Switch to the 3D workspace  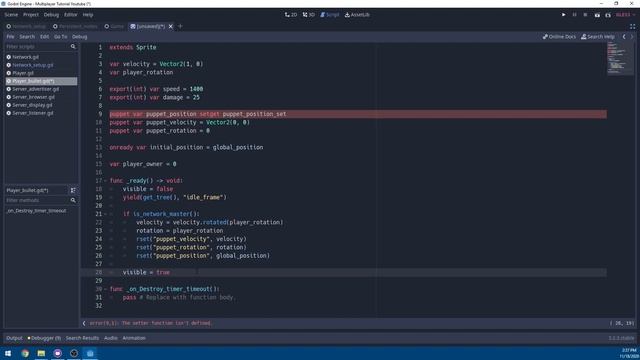click(x=309, y=15)
